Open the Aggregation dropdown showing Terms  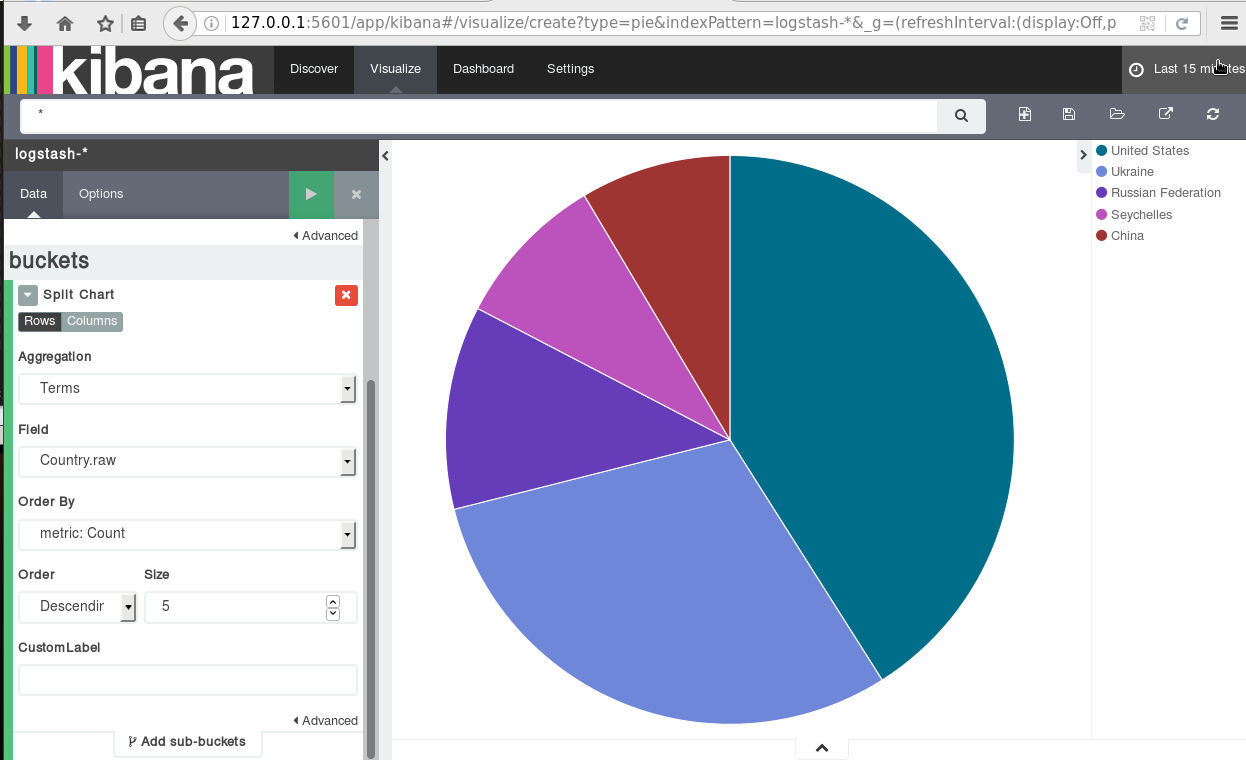(187, 388)
